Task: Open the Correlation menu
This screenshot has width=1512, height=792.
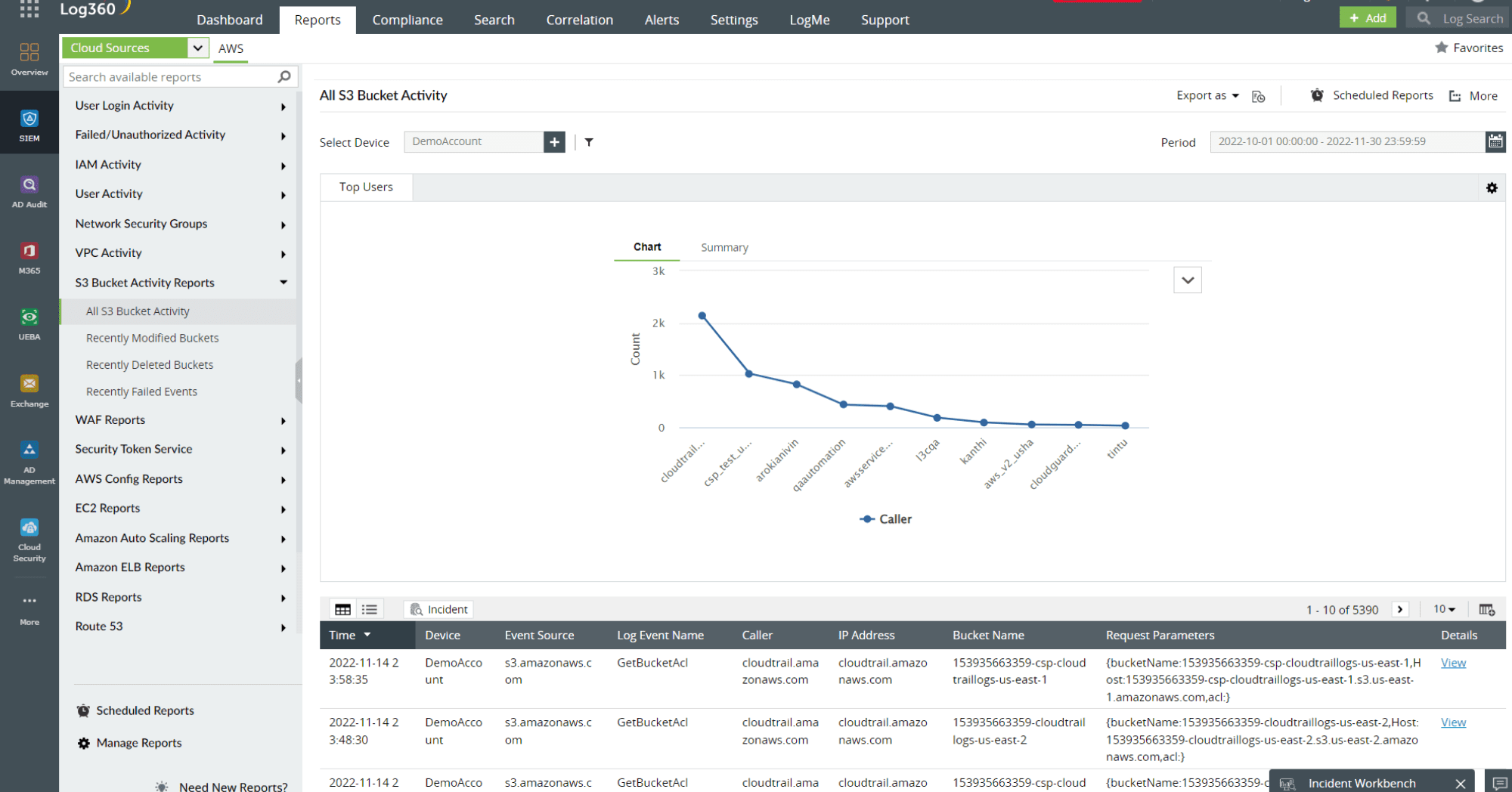Action: coord(579,20)
